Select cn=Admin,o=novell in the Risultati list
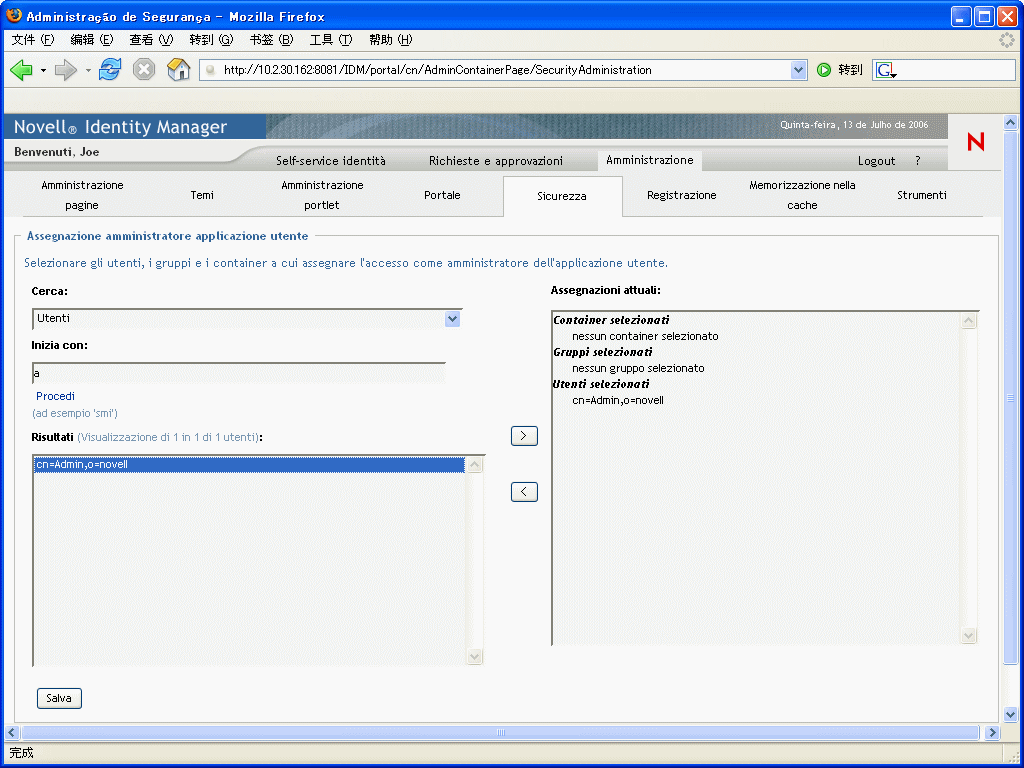Image resolution: width=1024 pixels, height=768 pixels. (x=249, y=464)
